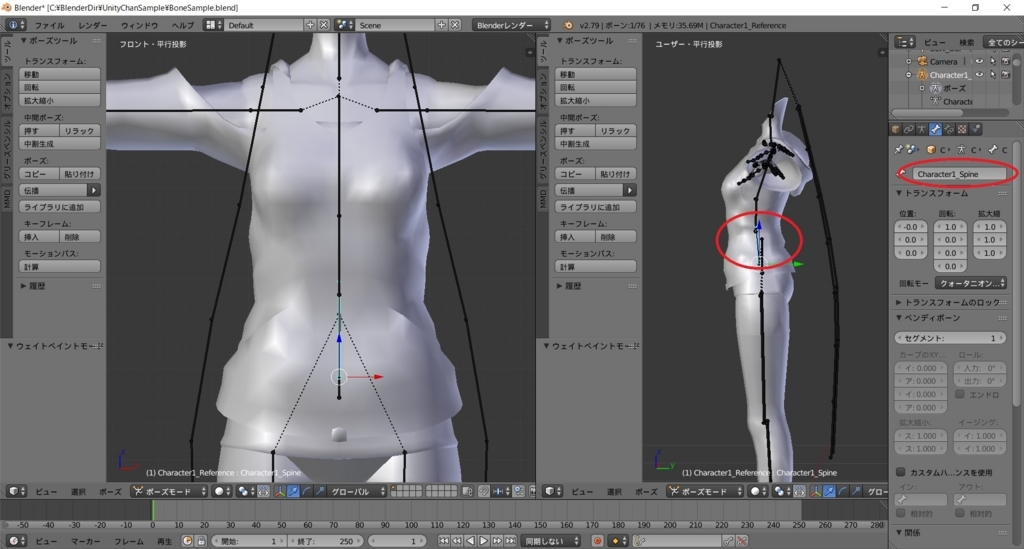Screen dimensions: 1024x549
Task: Open ポーズ menu in left viewport header
Action: click(110, 492)
